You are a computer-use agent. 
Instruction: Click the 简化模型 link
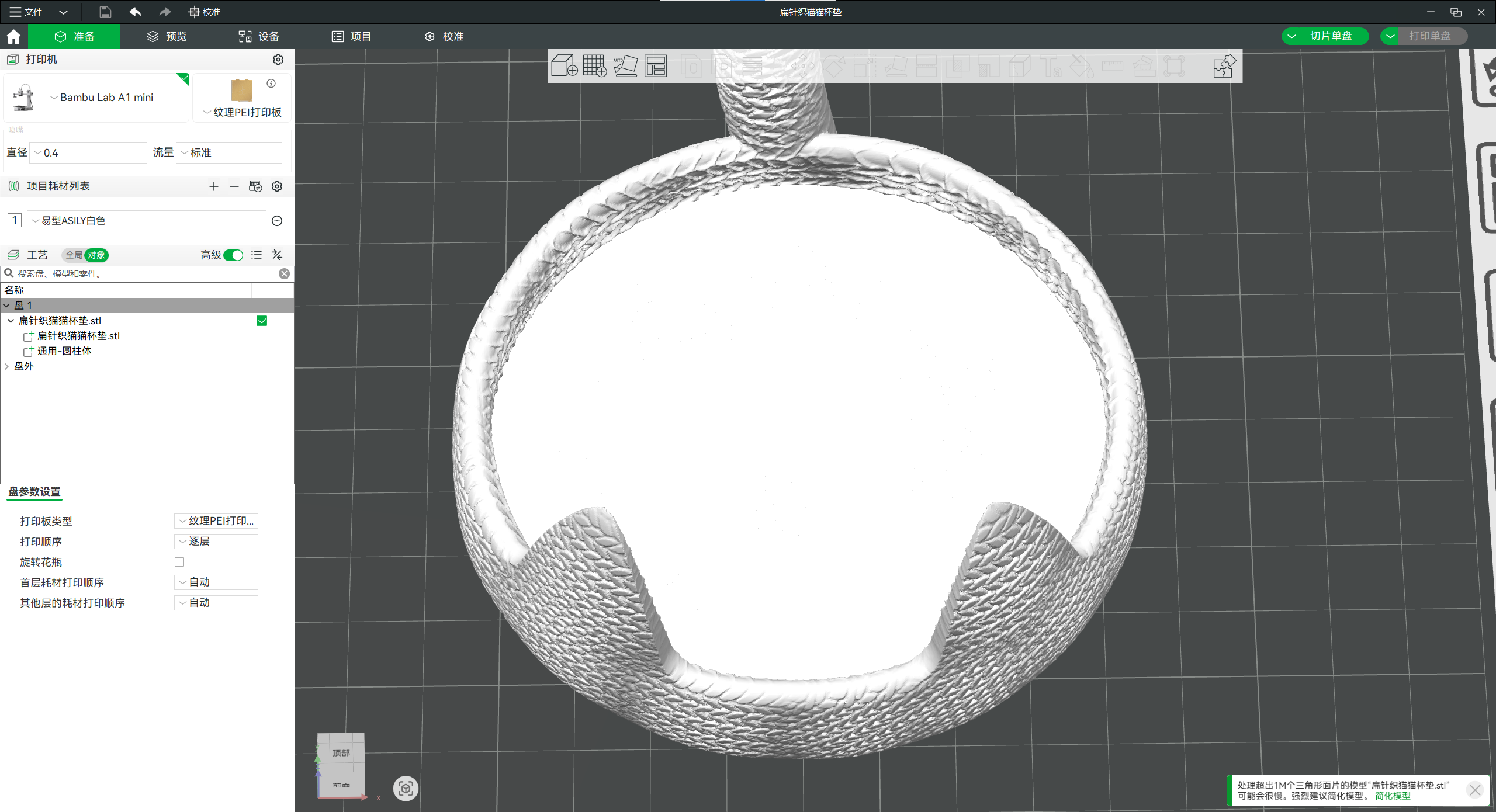[1393, 796]
